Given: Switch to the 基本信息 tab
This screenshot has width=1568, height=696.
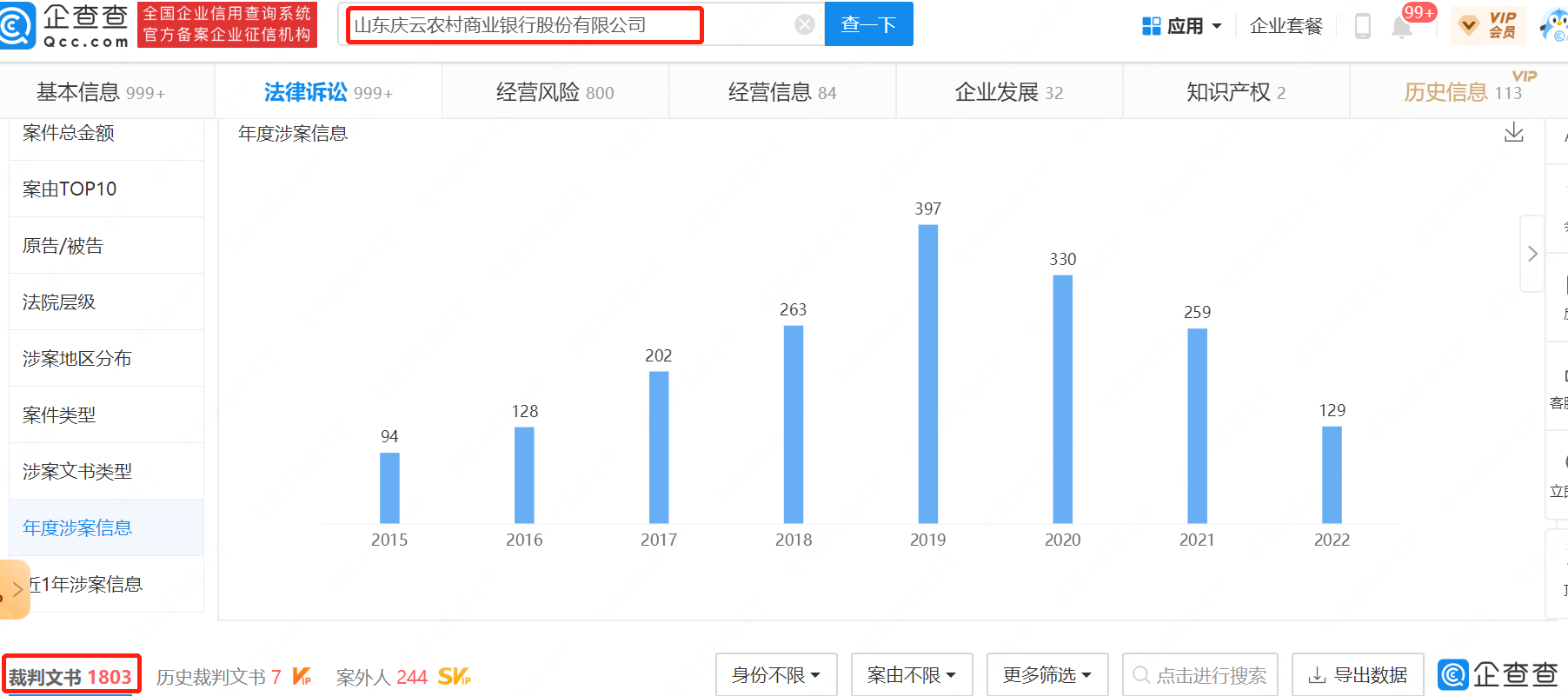Looking at the screenshot, I should coord(101,92).
